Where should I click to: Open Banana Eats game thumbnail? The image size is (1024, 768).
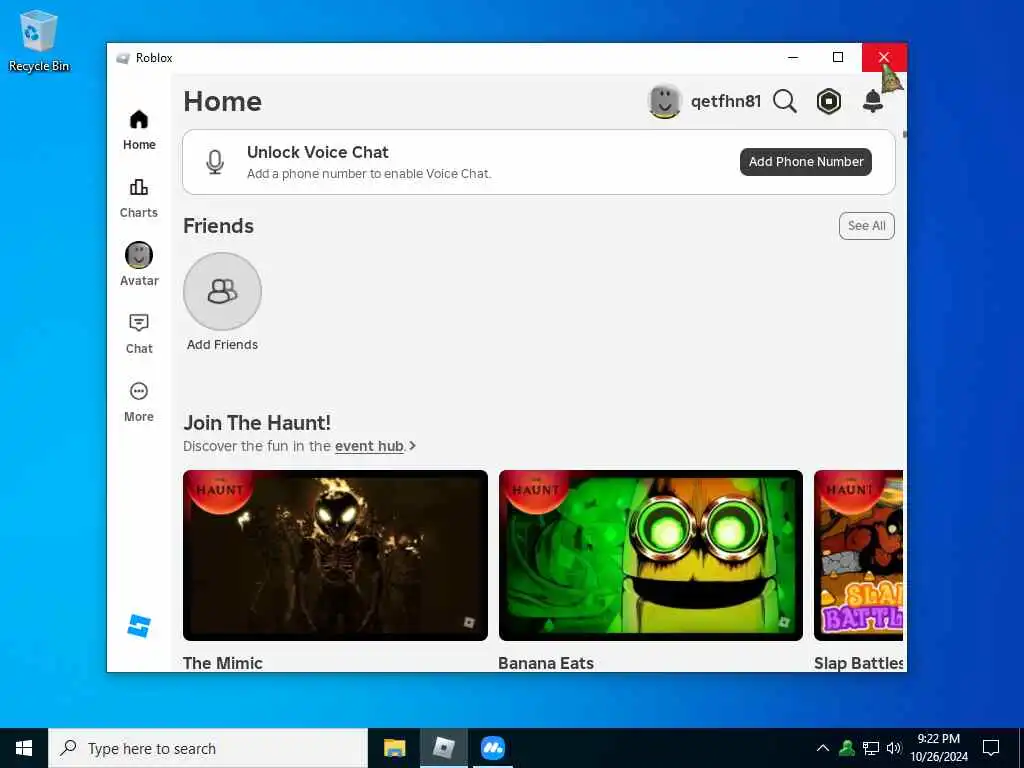[x=650, y=555]
